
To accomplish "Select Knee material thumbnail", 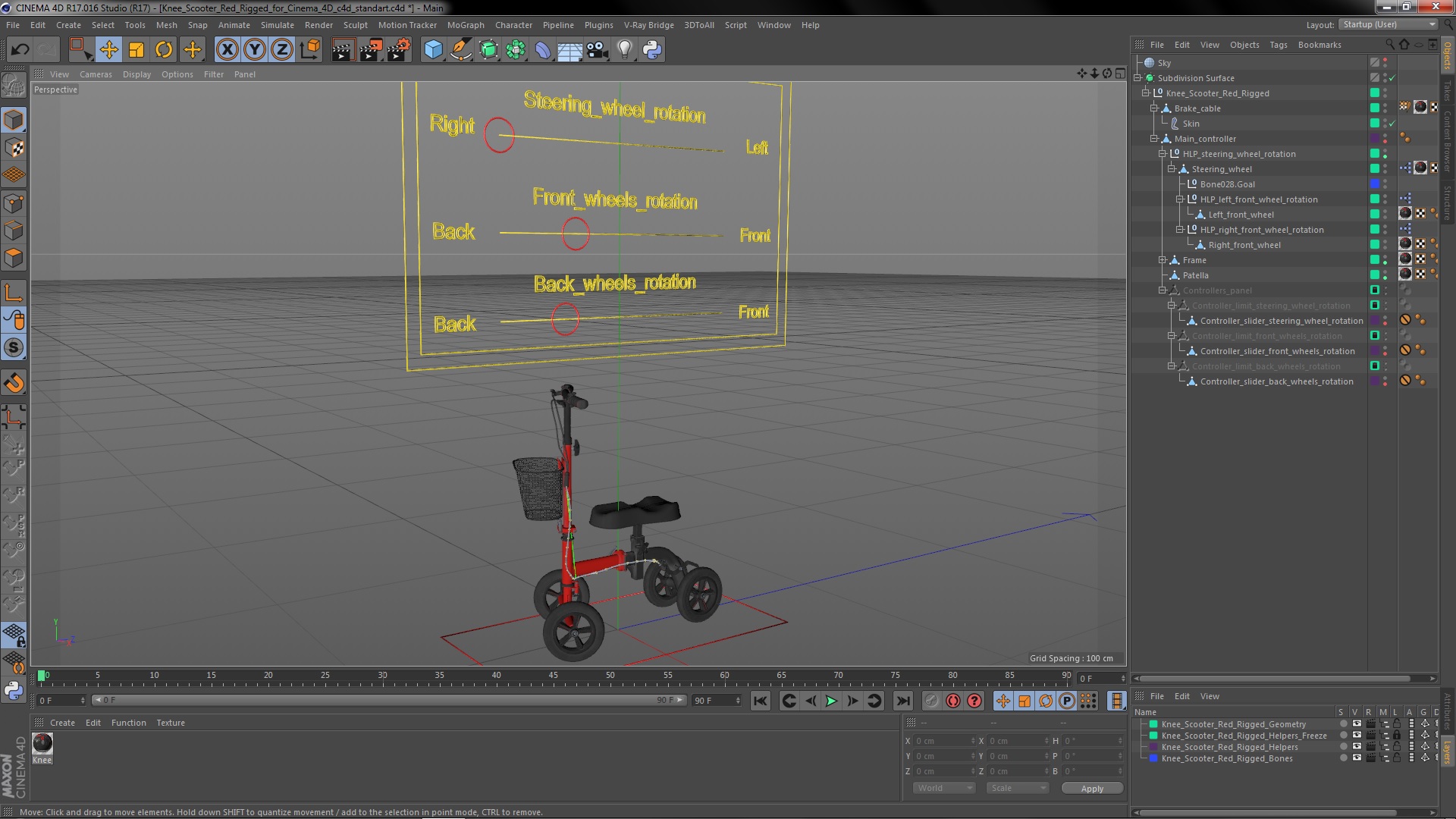I will 42,743.
